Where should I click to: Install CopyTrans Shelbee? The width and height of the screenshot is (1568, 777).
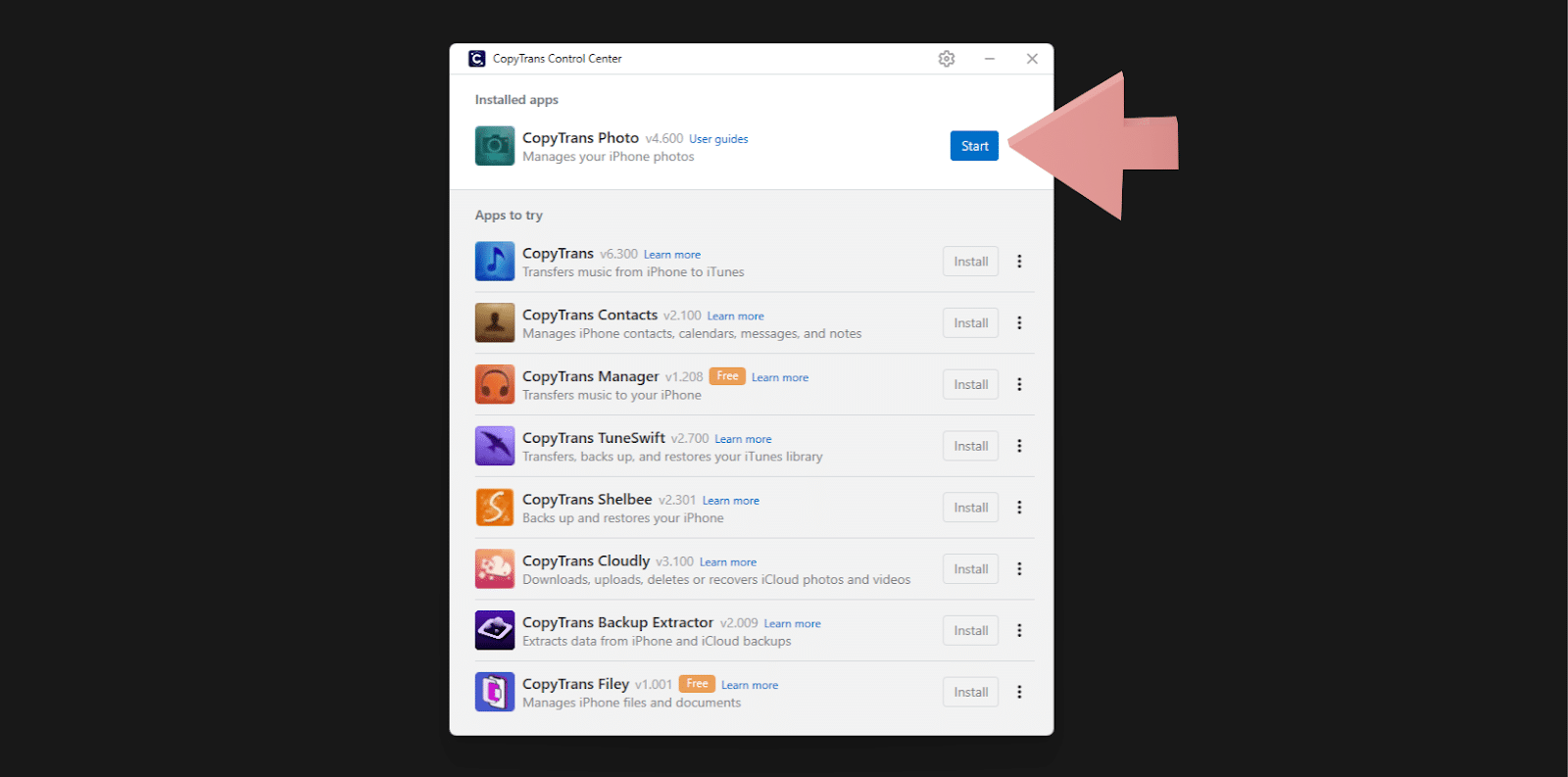pos(970,508)
